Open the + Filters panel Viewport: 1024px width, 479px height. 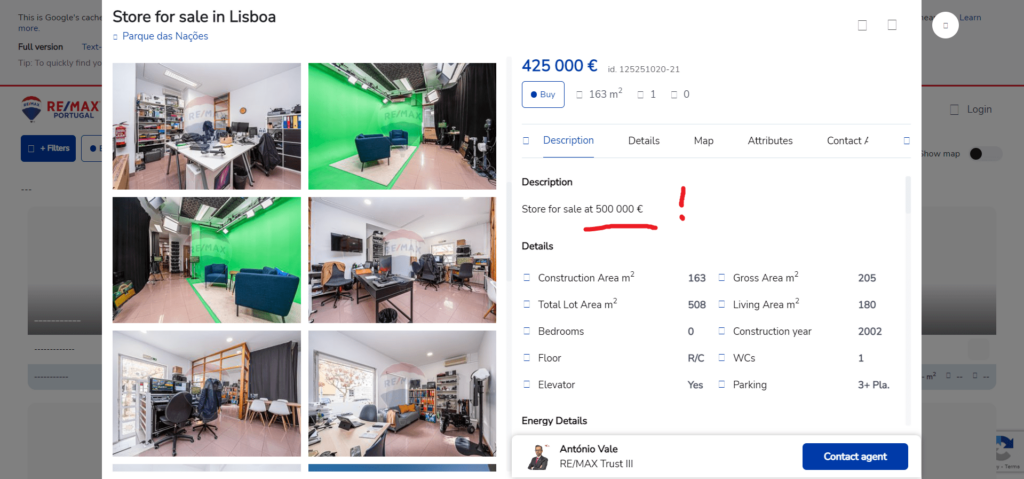click(48, 149)
